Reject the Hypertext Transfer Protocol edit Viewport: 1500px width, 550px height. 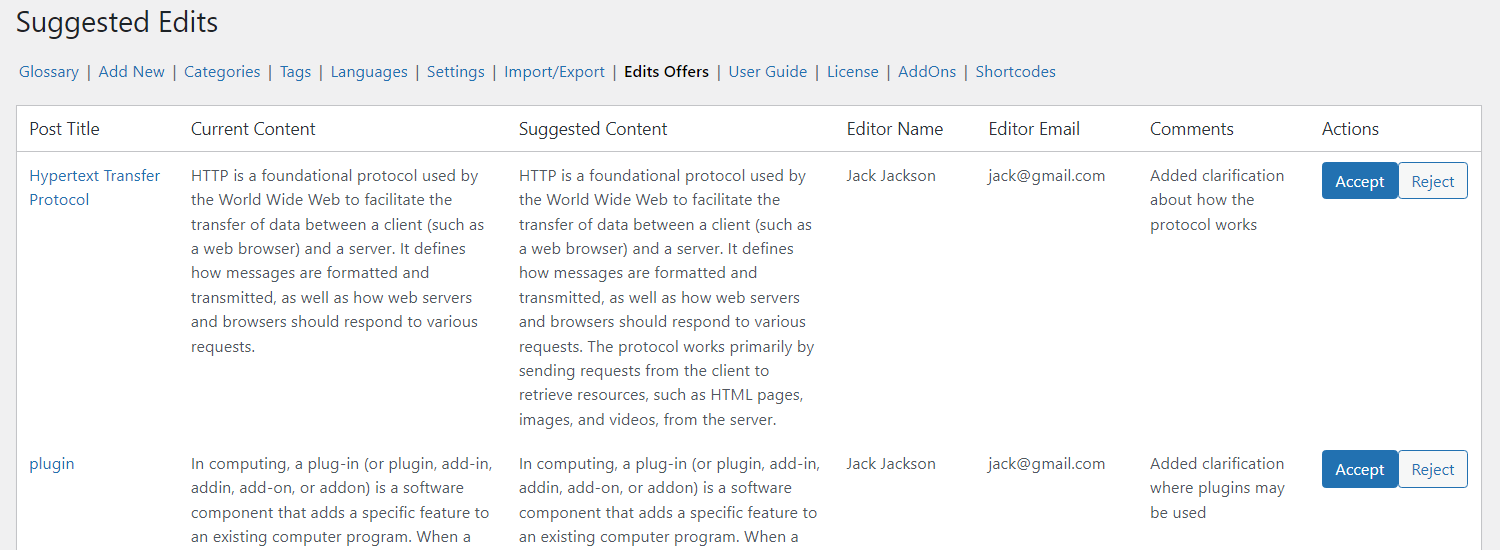pos(1432,181)
